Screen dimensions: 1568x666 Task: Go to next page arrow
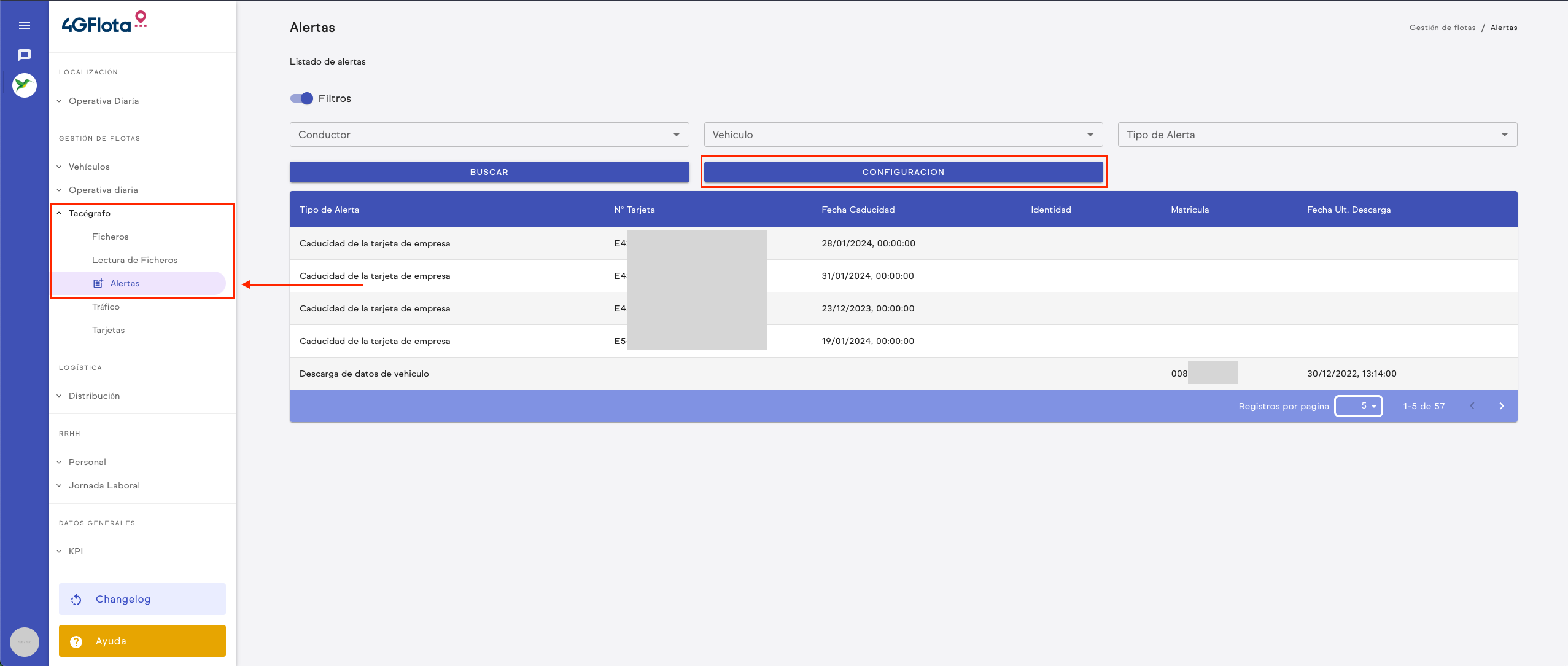click(x=1502, y=406)
